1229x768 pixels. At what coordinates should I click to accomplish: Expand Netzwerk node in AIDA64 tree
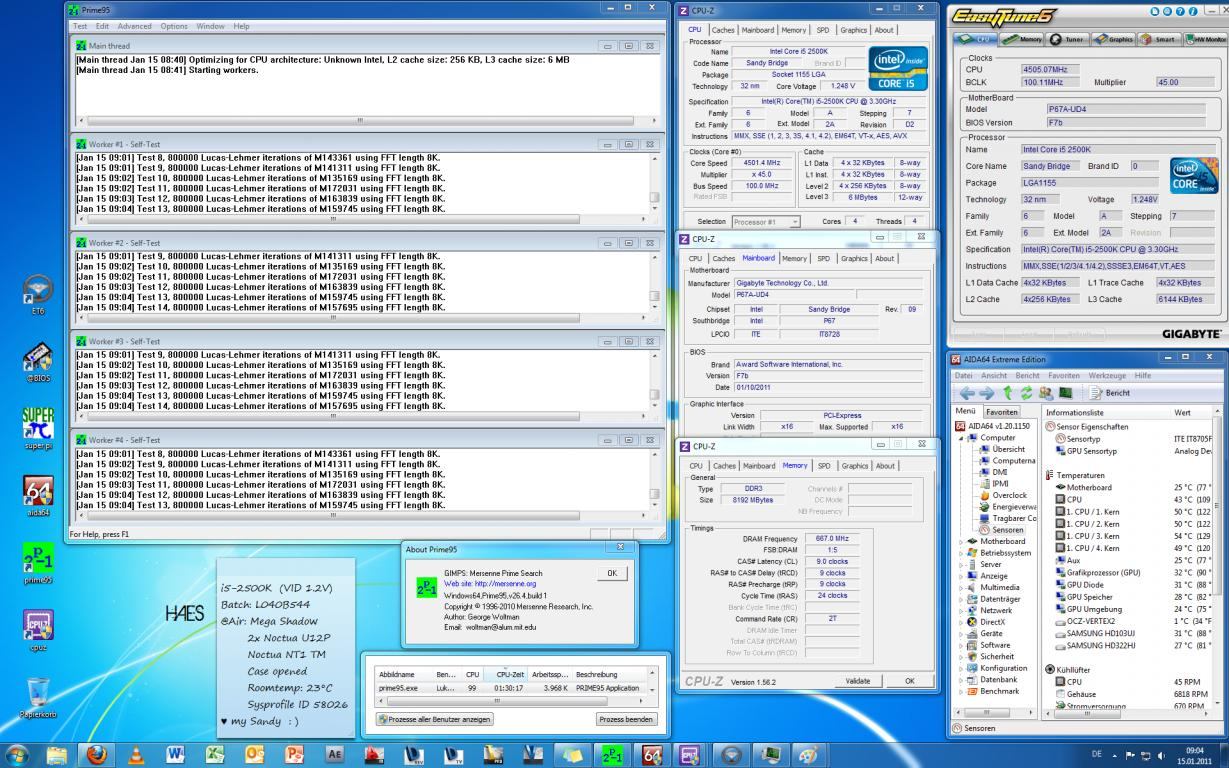coord(959,610)
